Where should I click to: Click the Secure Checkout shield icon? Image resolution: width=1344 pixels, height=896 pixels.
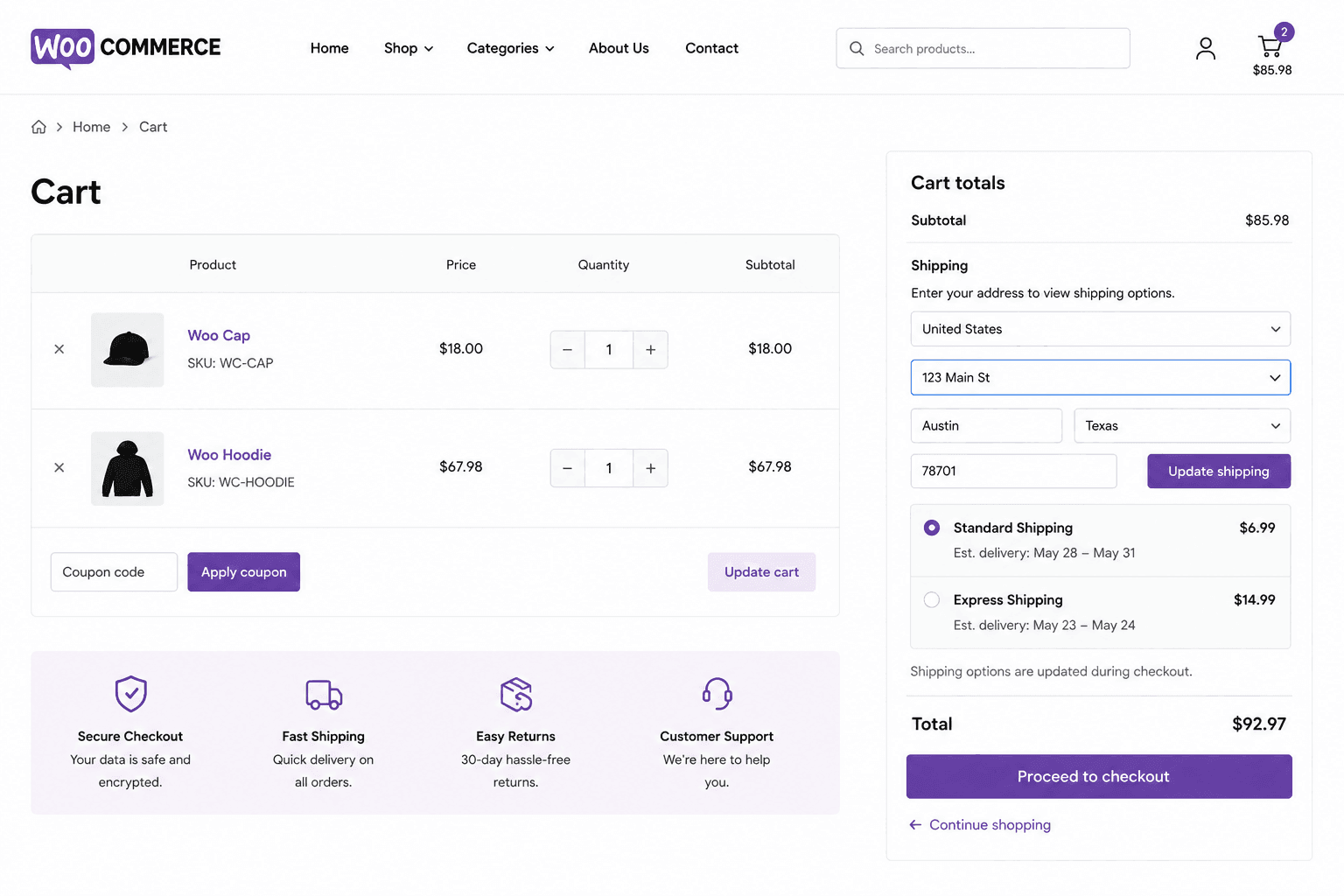tap(131, 694)
